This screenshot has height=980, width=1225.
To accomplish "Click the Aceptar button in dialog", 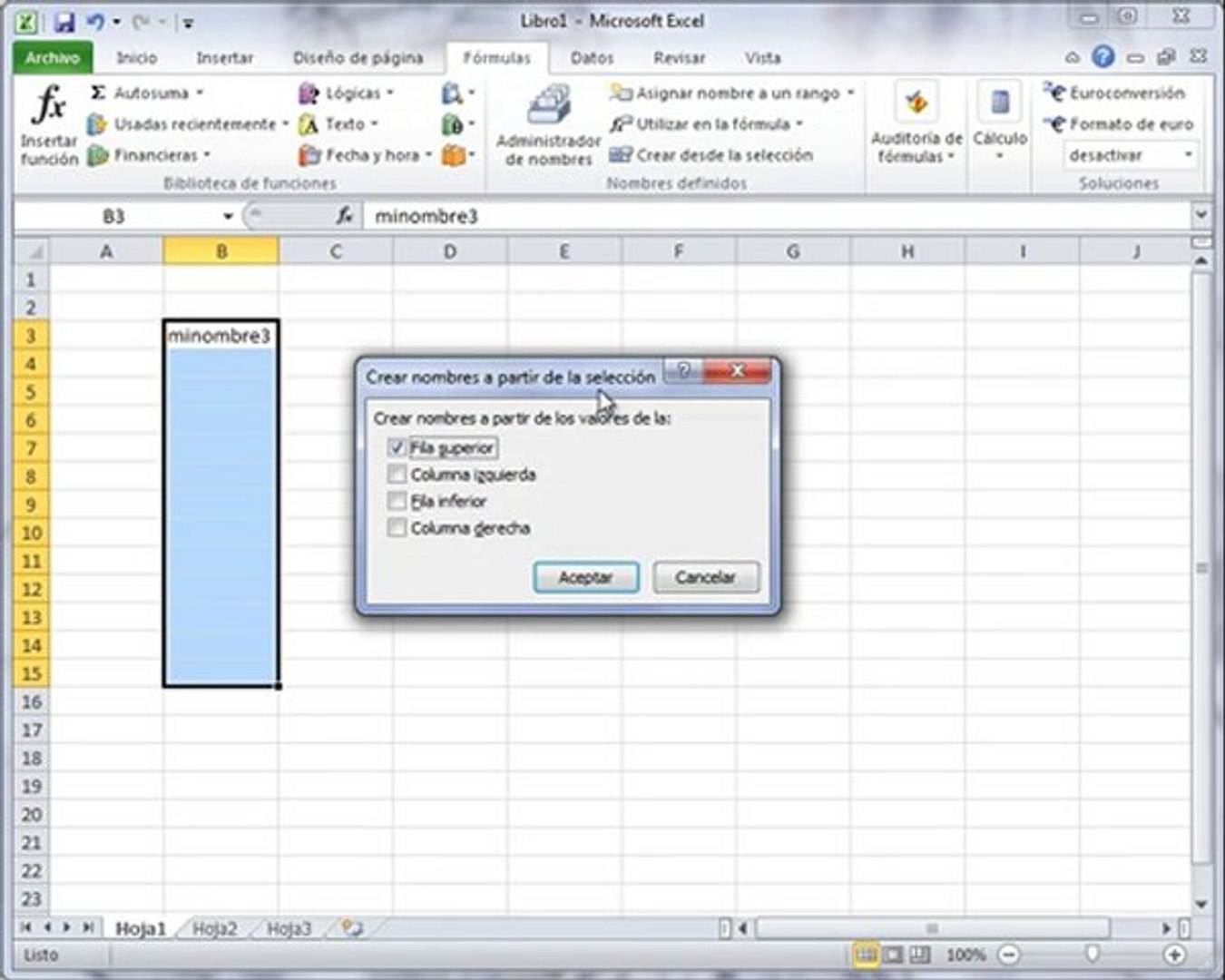I will (585, 577).
